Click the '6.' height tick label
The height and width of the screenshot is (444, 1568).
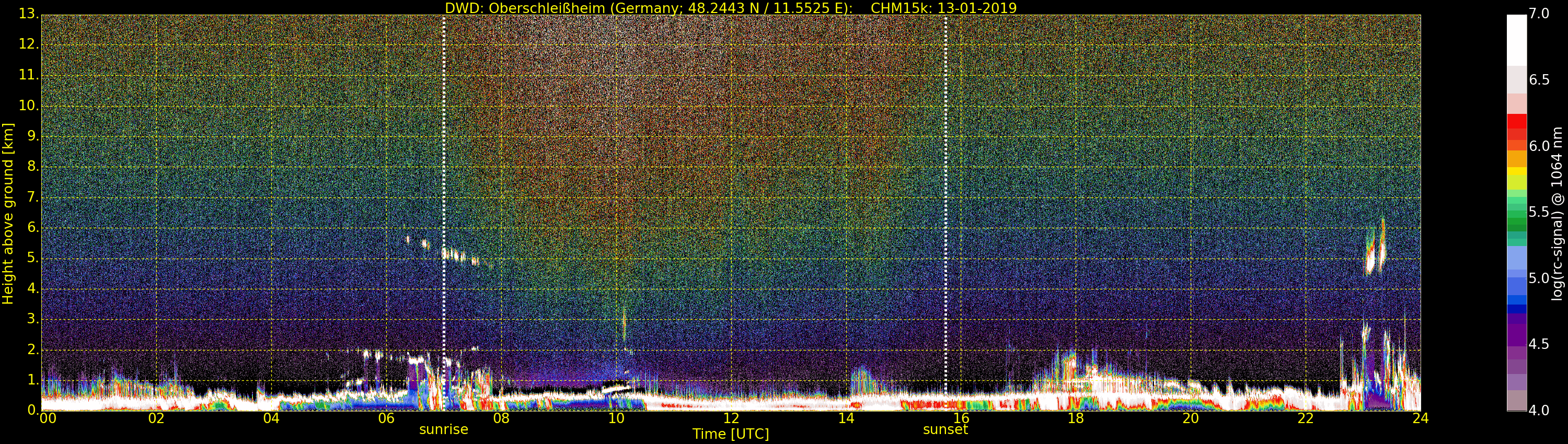click(x=32, y=227)
